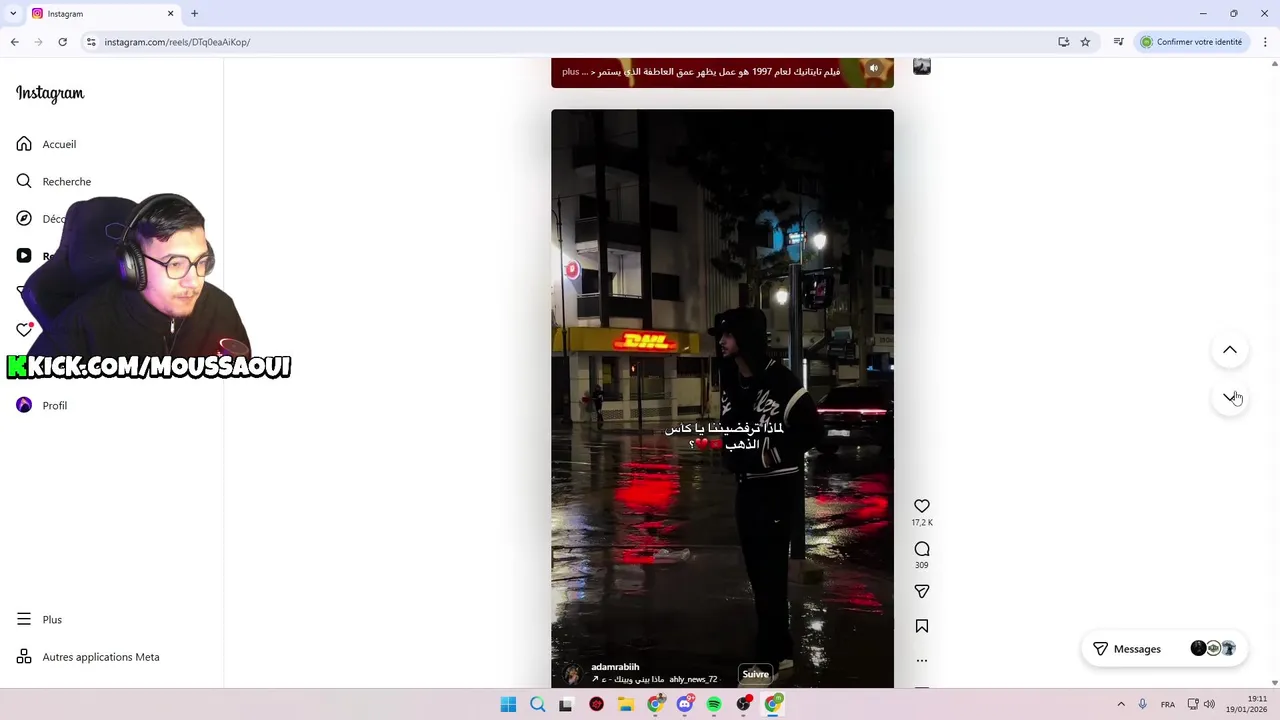Viewport: 1280px width, 720px height.
Task: Install app icon in the address bar
Action: 1064,42
